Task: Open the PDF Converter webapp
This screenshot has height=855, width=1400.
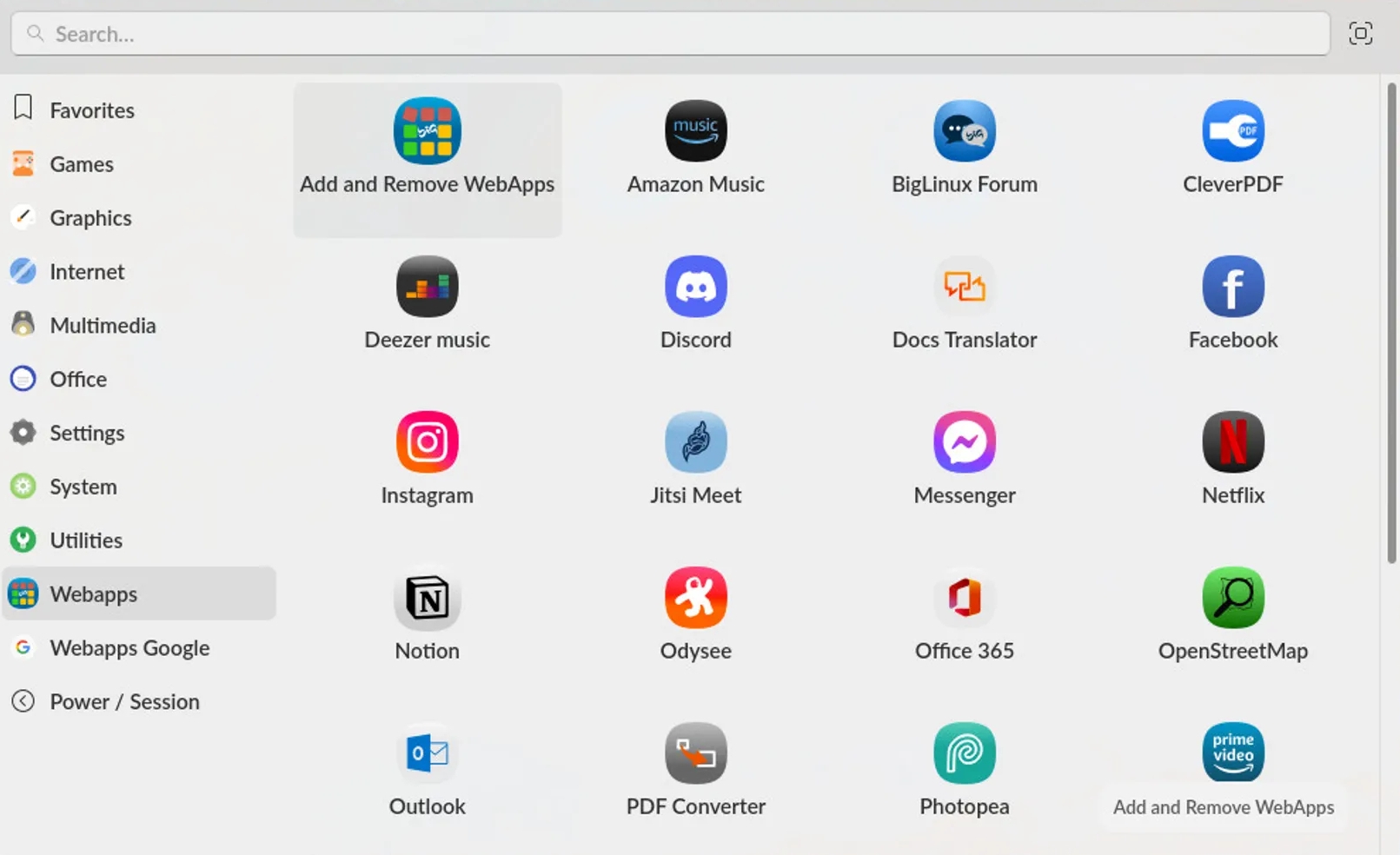Action: point(695,770)
